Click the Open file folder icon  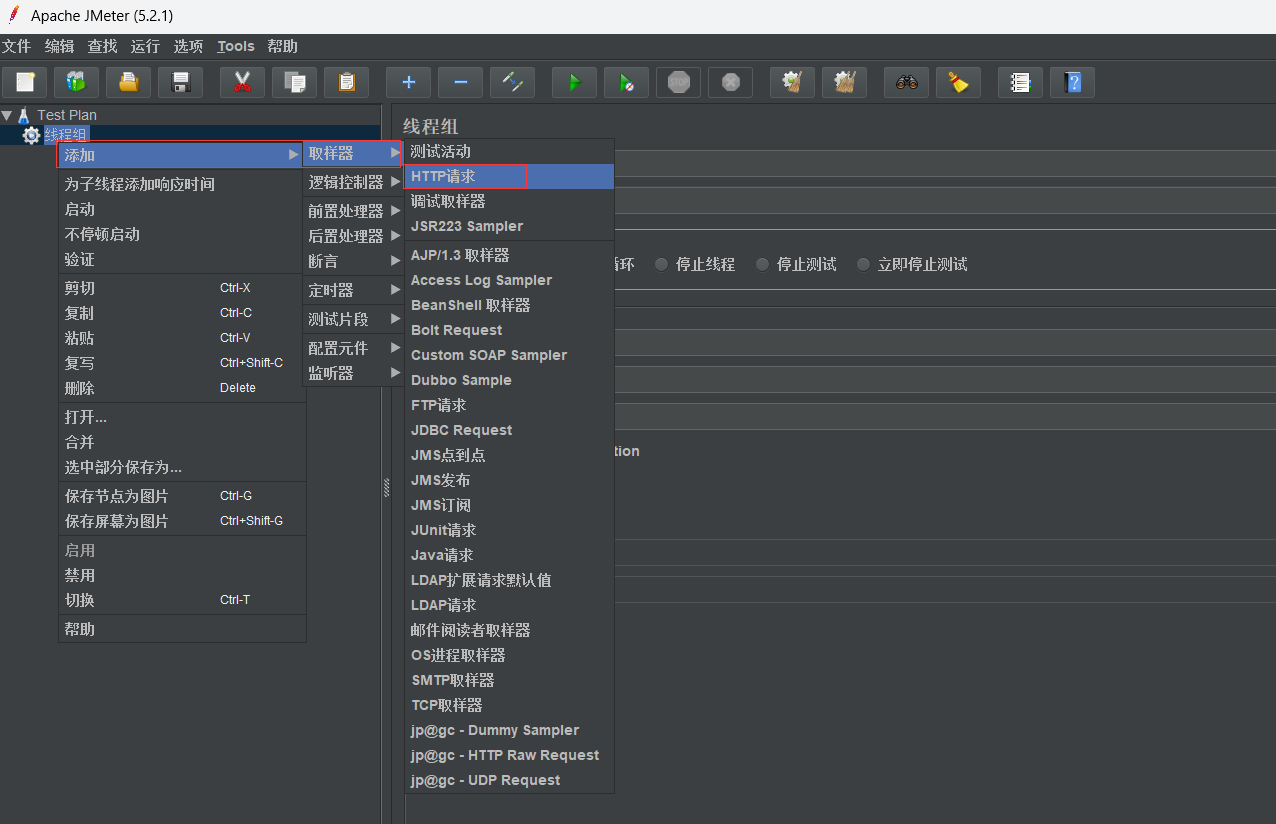coord(128,82)
